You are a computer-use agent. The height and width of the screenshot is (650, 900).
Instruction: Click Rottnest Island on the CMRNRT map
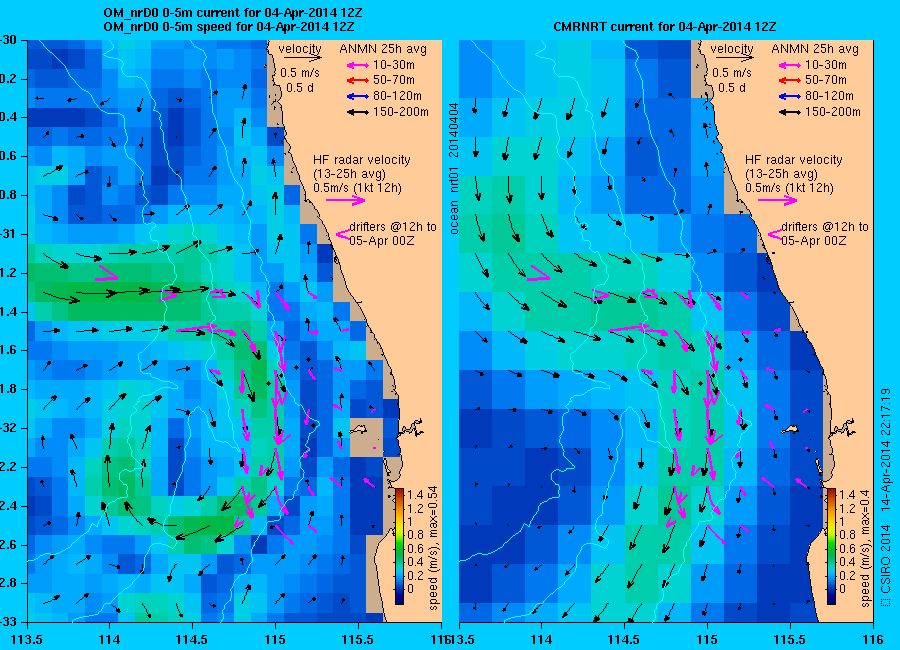click(x=791, y=429)
